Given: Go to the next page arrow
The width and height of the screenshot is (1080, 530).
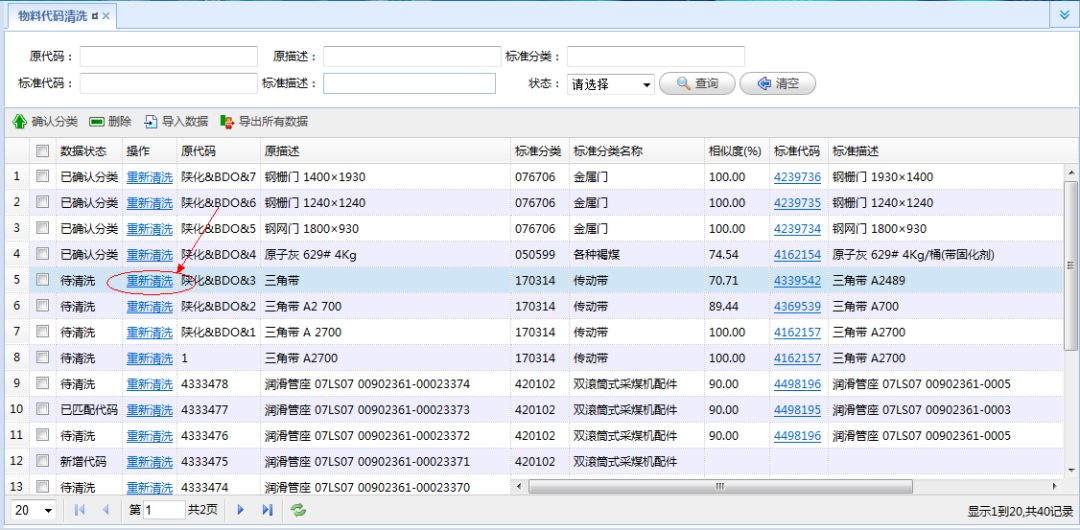Looking at the screenshot, I should pos(240,510).
